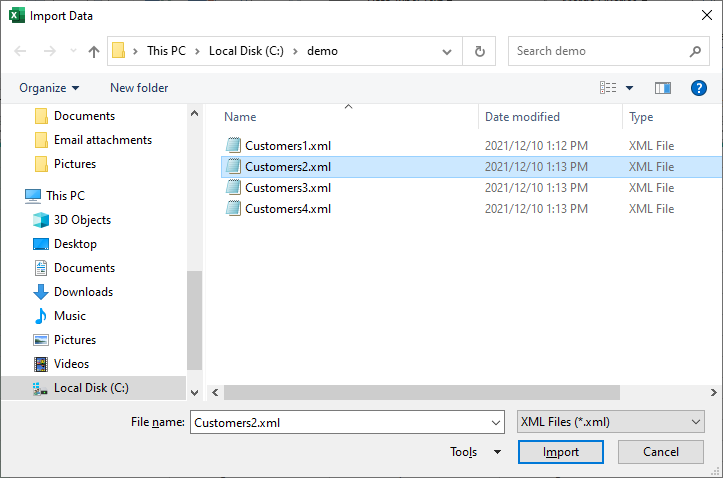Select the 3D Objects folder
The width and height of the screenshot is (723, 478).
(x=82, y=220)
